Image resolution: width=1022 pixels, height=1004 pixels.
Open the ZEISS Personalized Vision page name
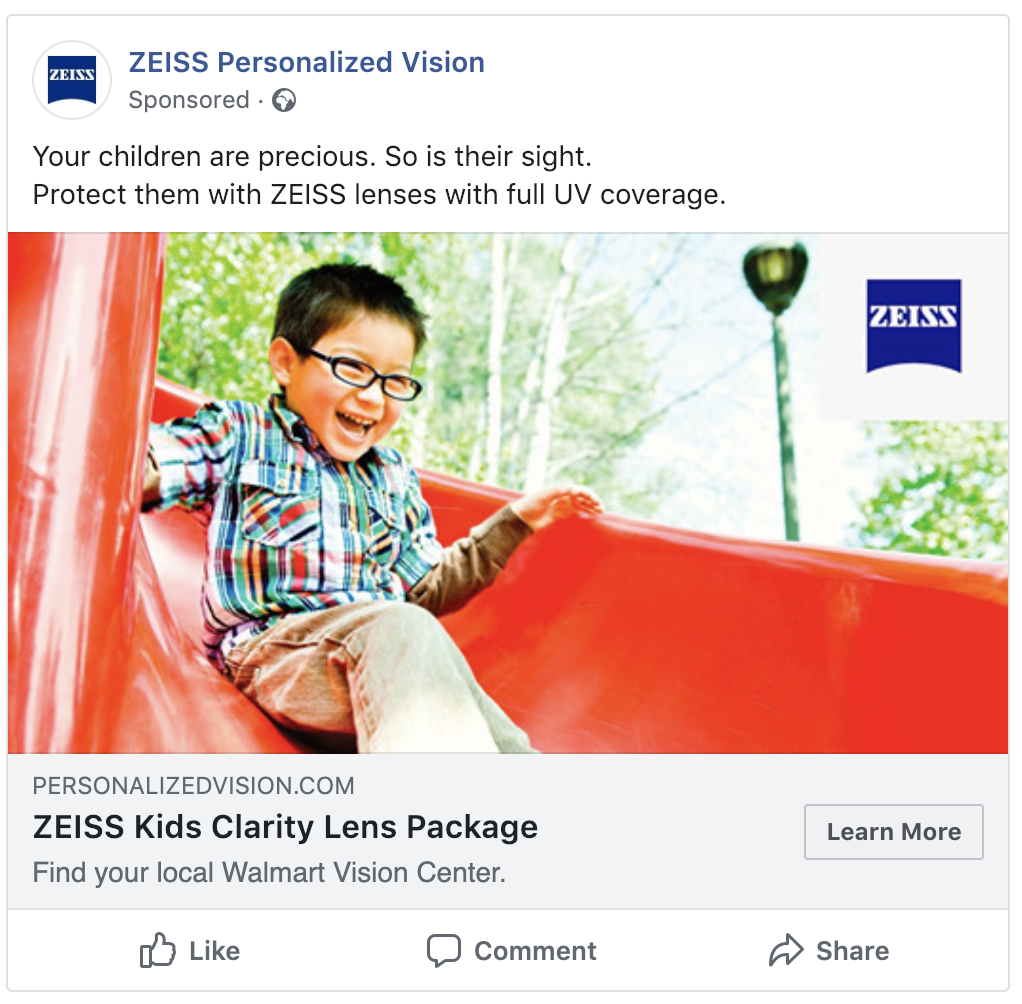306,63
